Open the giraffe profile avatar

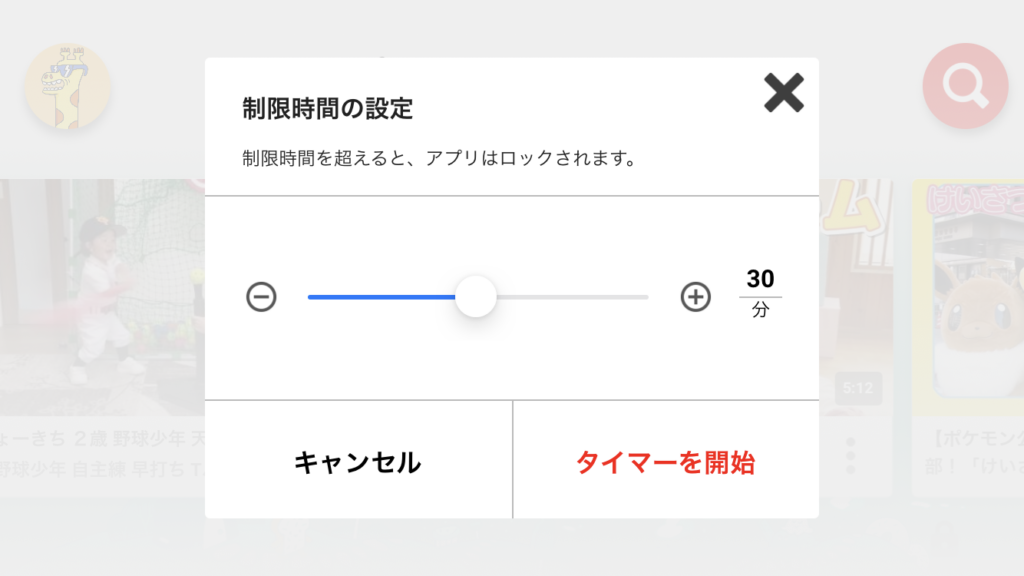[67, 86]
